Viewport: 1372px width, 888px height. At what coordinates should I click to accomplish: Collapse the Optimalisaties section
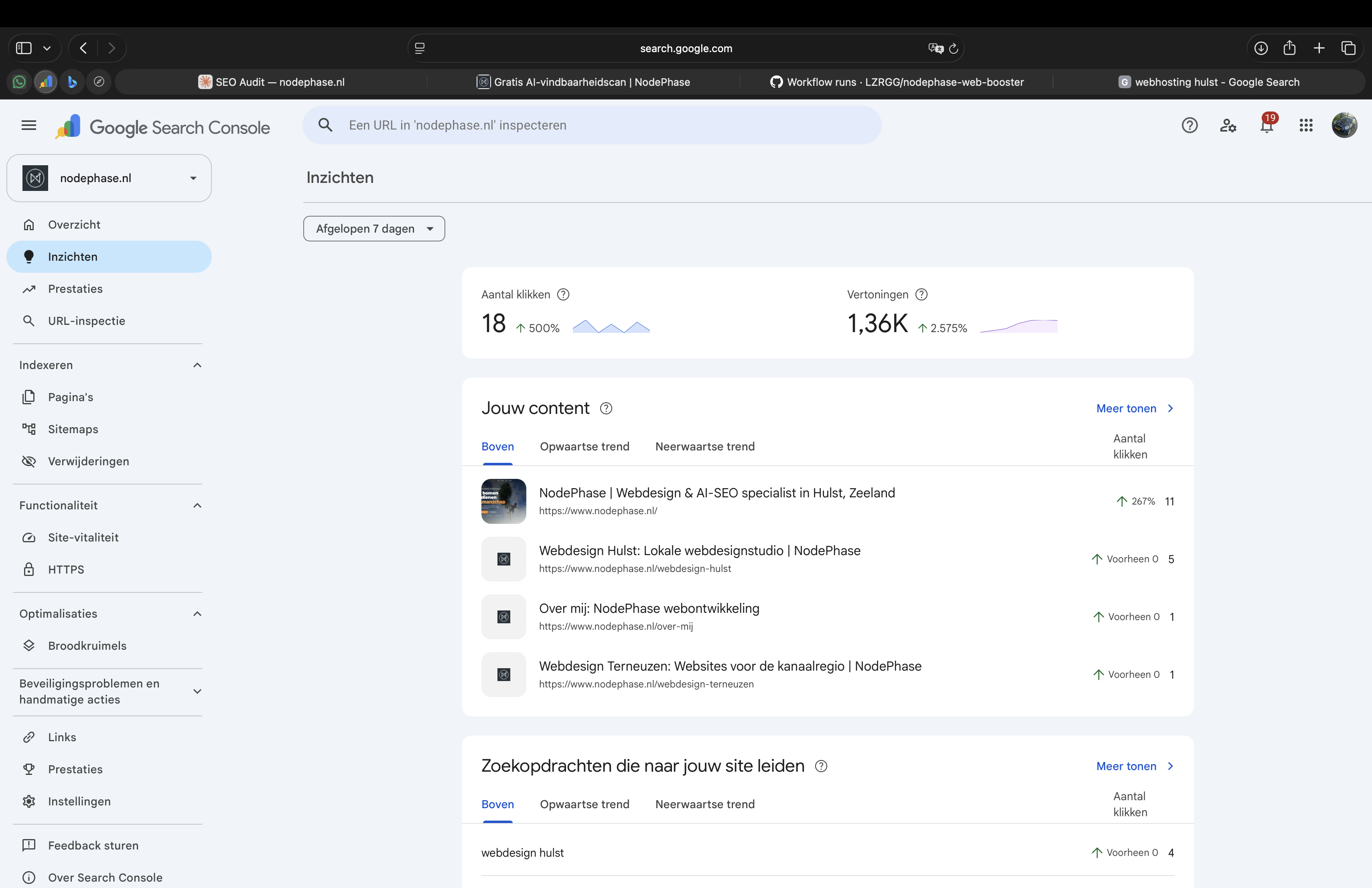coord(197,614)
